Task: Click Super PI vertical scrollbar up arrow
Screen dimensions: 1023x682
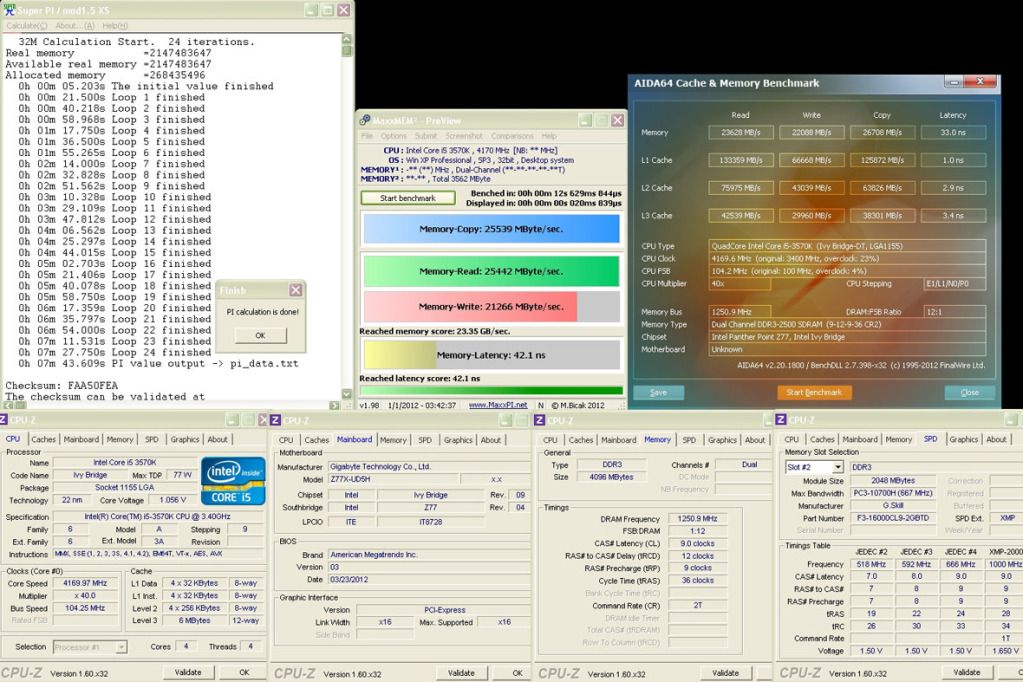Action: (x=346, y=39)
